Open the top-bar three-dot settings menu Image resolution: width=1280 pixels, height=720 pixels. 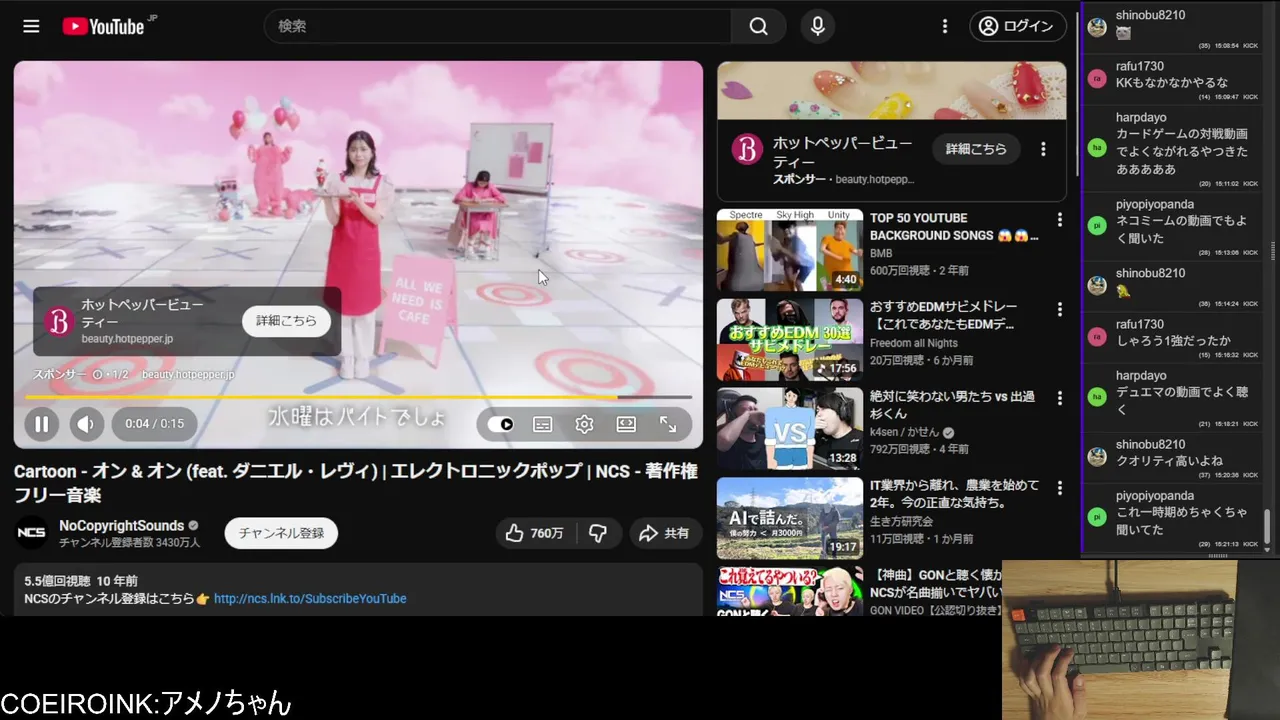(945, 26)
